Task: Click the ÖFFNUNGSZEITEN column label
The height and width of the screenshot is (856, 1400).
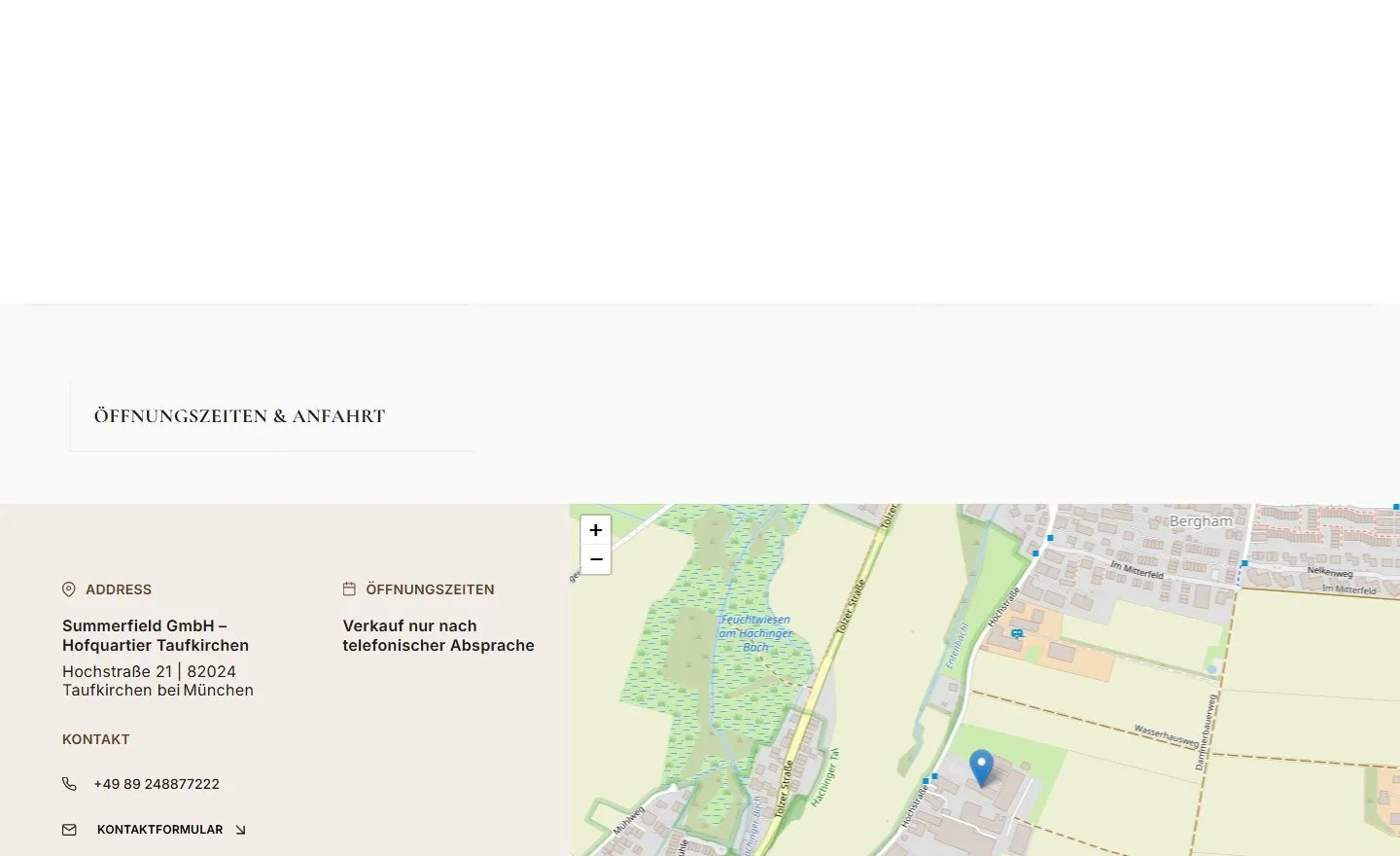Action: point(430,589)
